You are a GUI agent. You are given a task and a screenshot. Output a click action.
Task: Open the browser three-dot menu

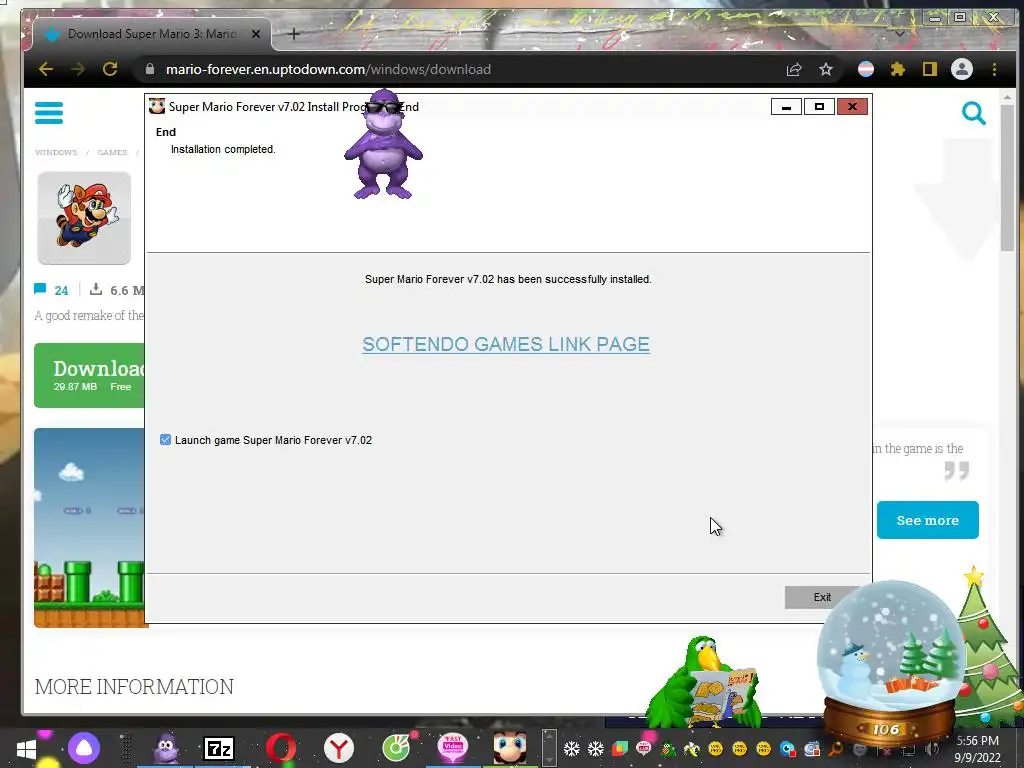995,69
